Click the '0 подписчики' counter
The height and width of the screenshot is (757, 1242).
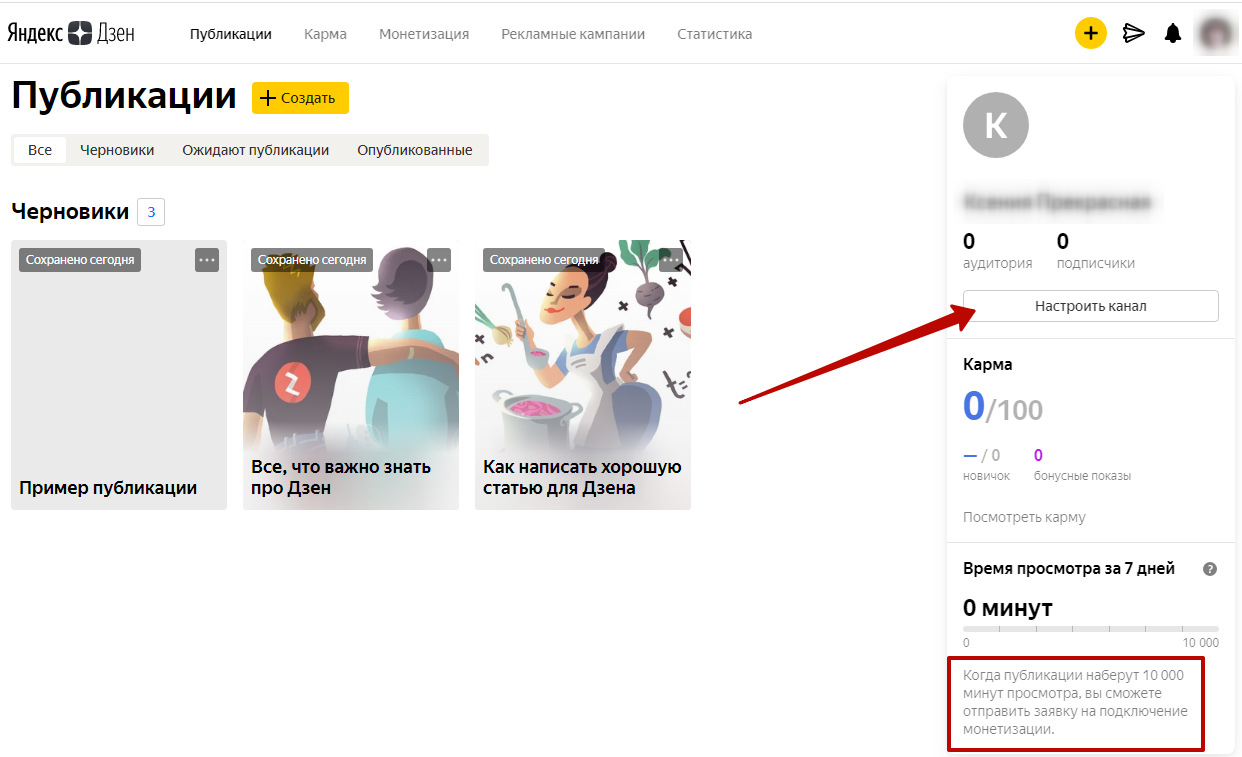(x=1096, y=251)
